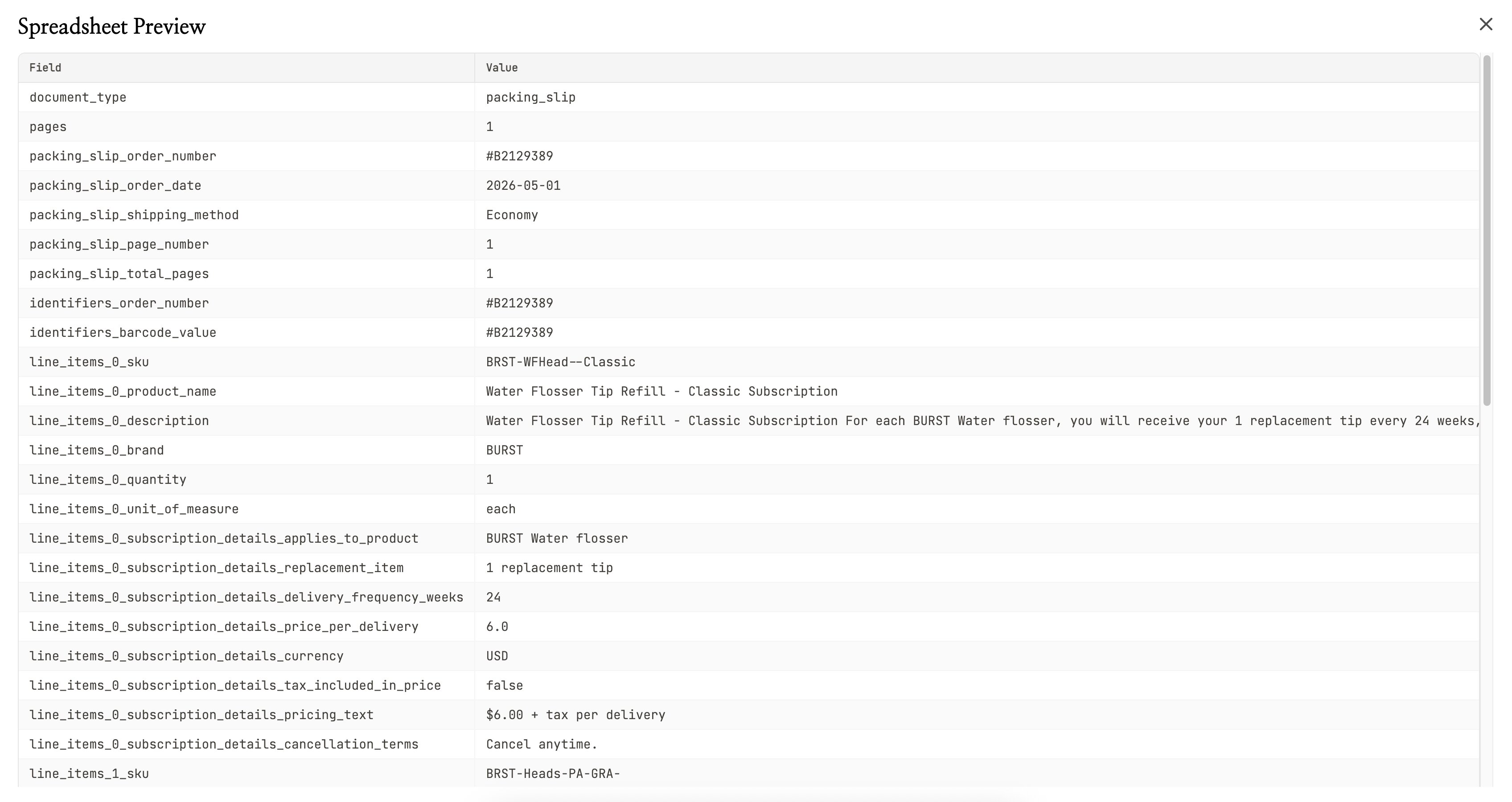Image resolution: width=1512 pixels, height=802 pixels.
Task: Select #B2129389 in the identifiers_barcode_value row
Action: (519, 333)
